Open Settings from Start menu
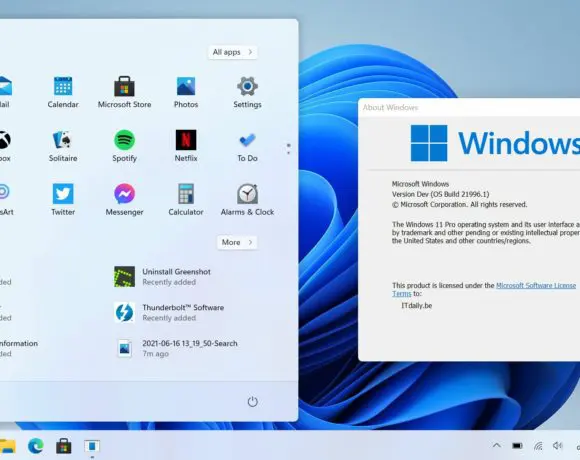 [247, 92]
